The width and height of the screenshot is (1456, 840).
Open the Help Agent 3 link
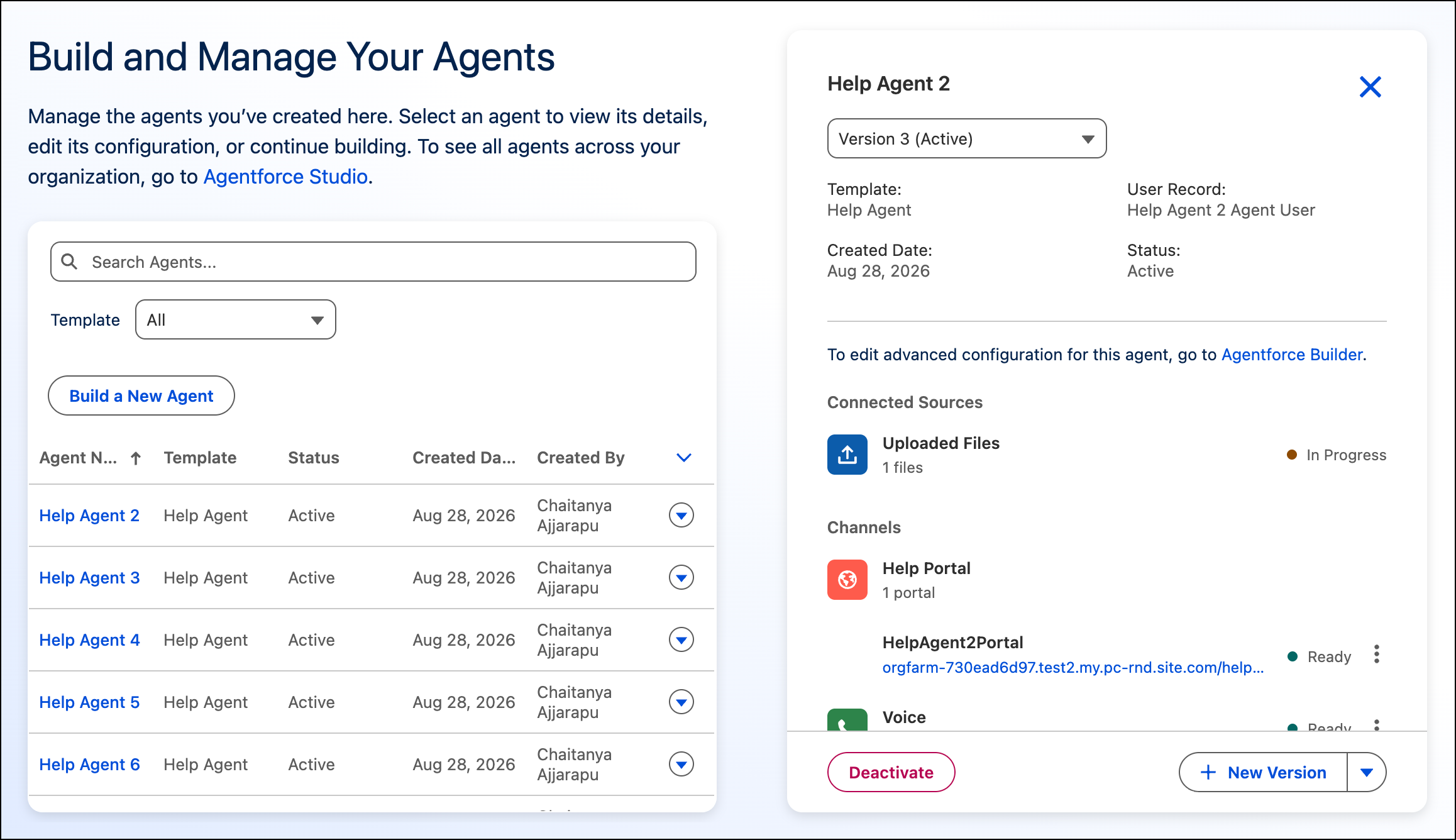point(89,578)
